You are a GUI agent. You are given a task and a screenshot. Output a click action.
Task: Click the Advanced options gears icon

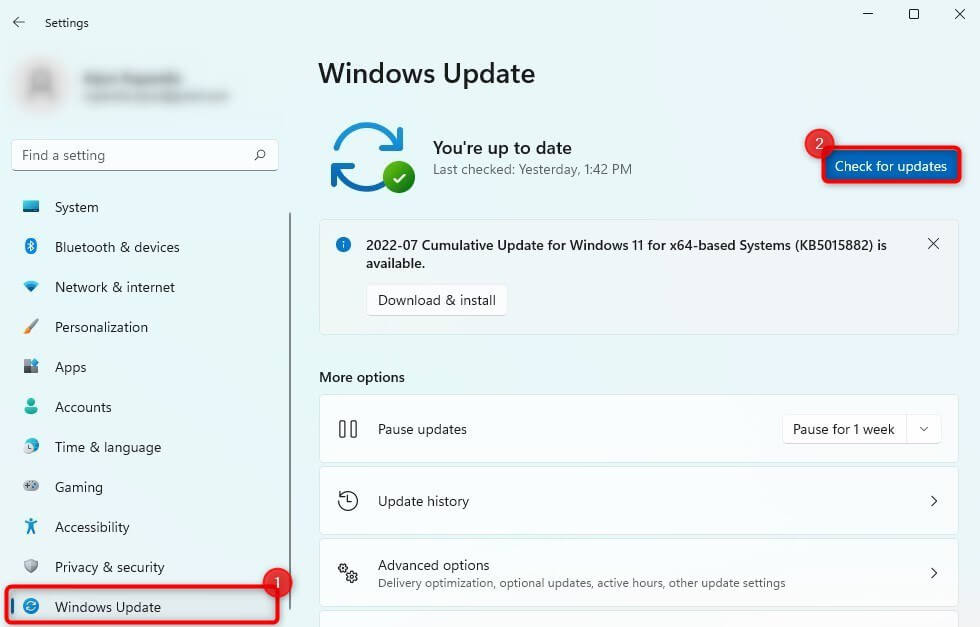pyautogui.click(x=348, y=573)
